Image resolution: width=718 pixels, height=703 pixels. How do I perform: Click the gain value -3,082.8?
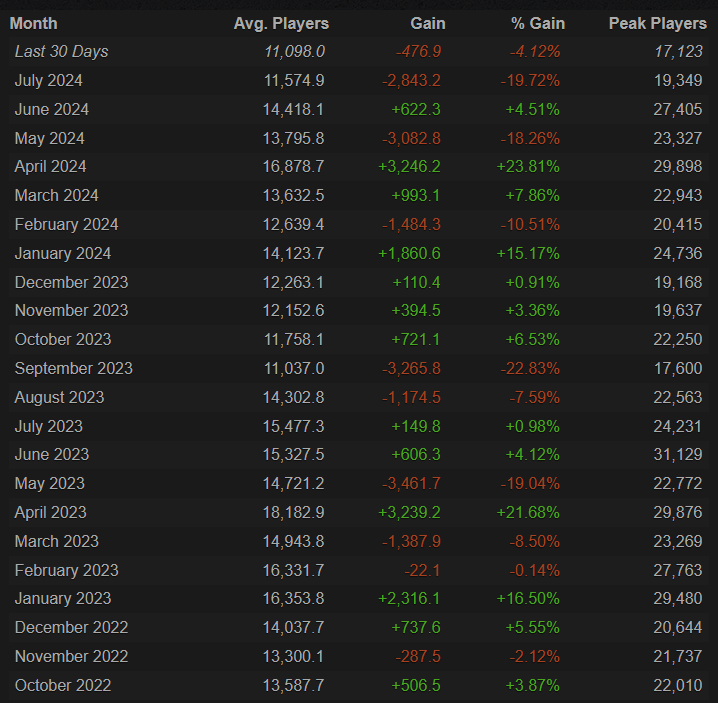[x=411, y=138]
